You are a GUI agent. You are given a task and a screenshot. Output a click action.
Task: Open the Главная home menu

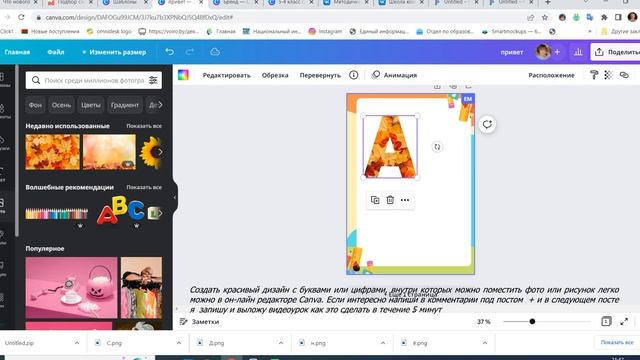point(17,52)
